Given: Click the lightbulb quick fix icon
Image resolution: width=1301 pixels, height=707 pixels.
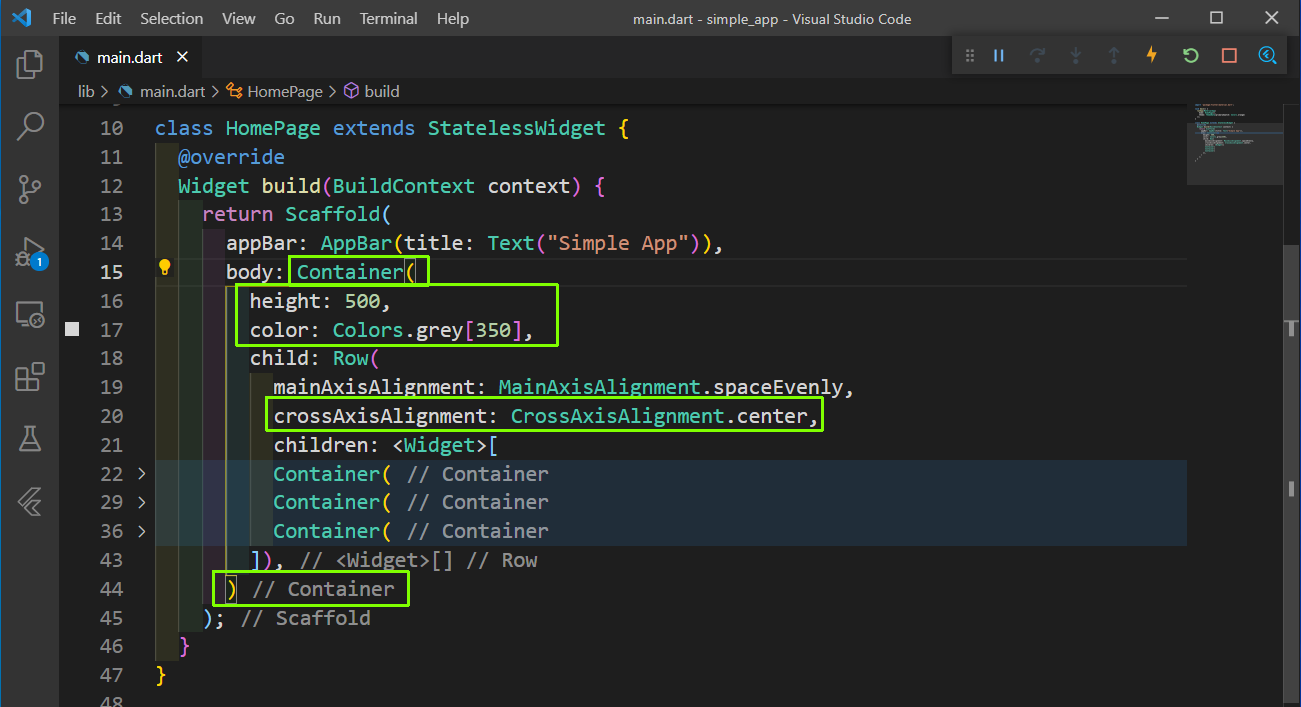Looking at the screenshot, I should tap(165, 267).
